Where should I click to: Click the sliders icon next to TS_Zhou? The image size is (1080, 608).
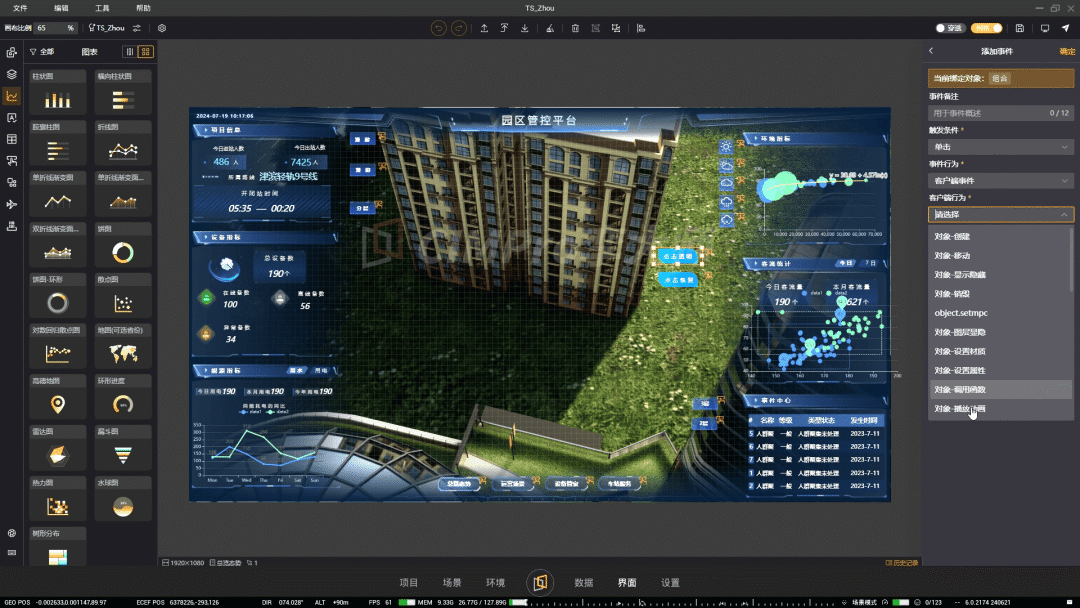137,28
